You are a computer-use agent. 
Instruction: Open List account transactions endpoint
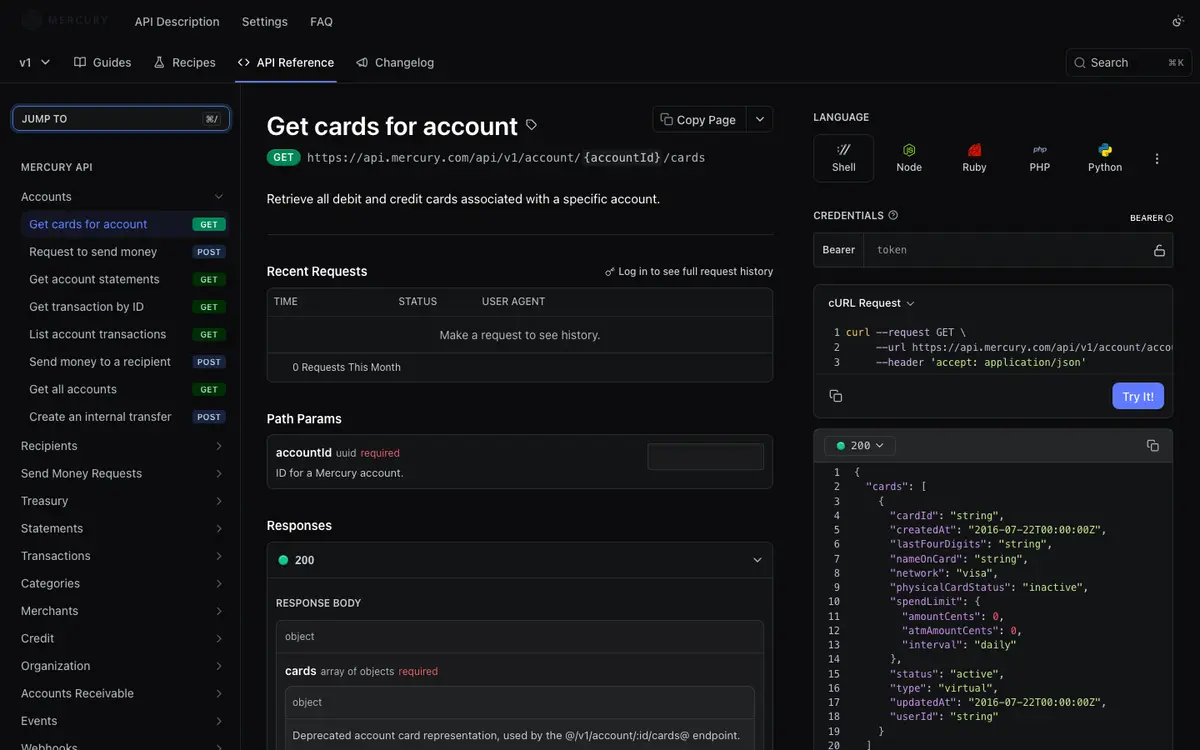pyautogui.click(x=126, y=334)
